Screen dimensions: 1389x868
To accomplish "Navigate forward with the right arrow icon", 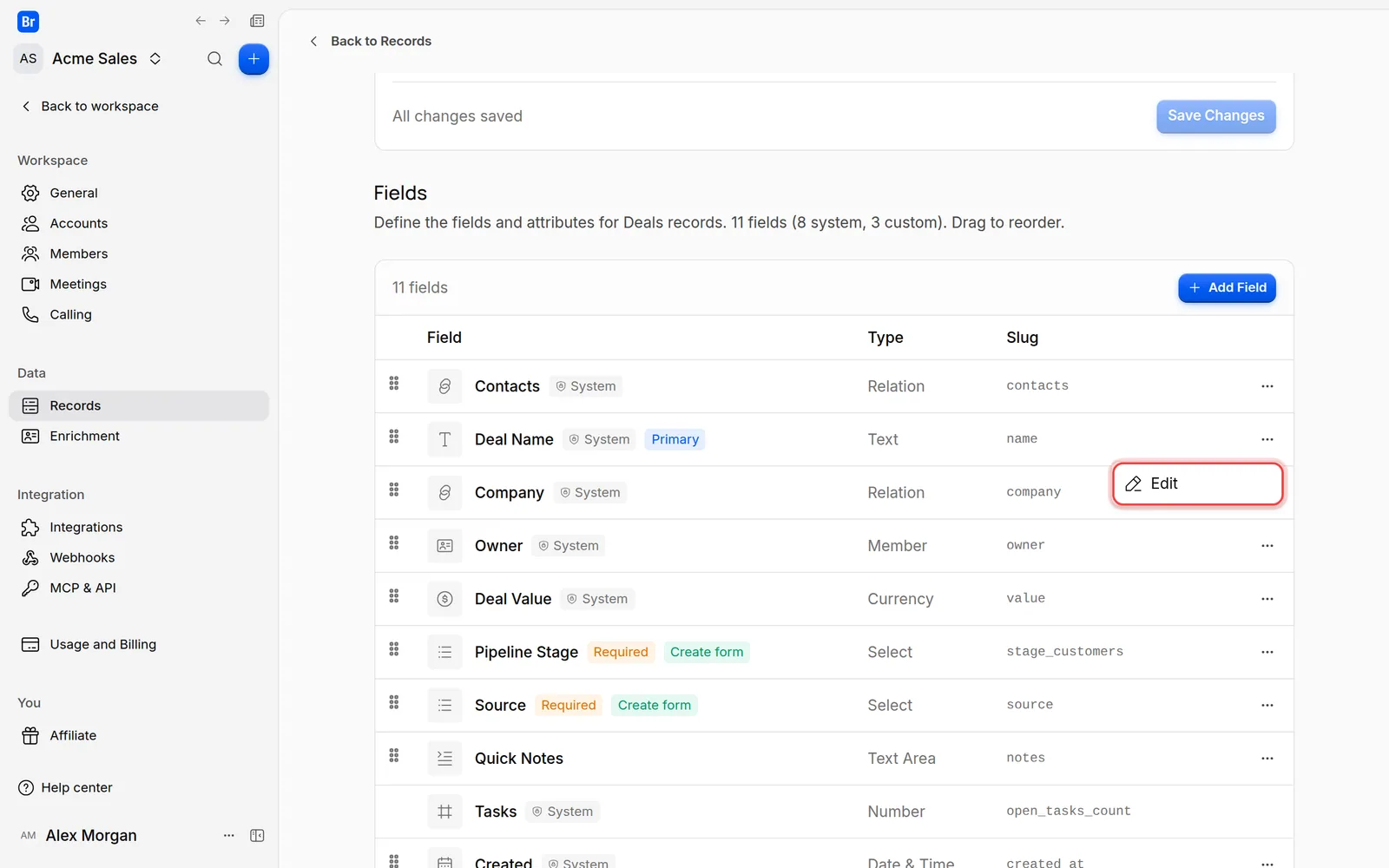I will [225, 21].
